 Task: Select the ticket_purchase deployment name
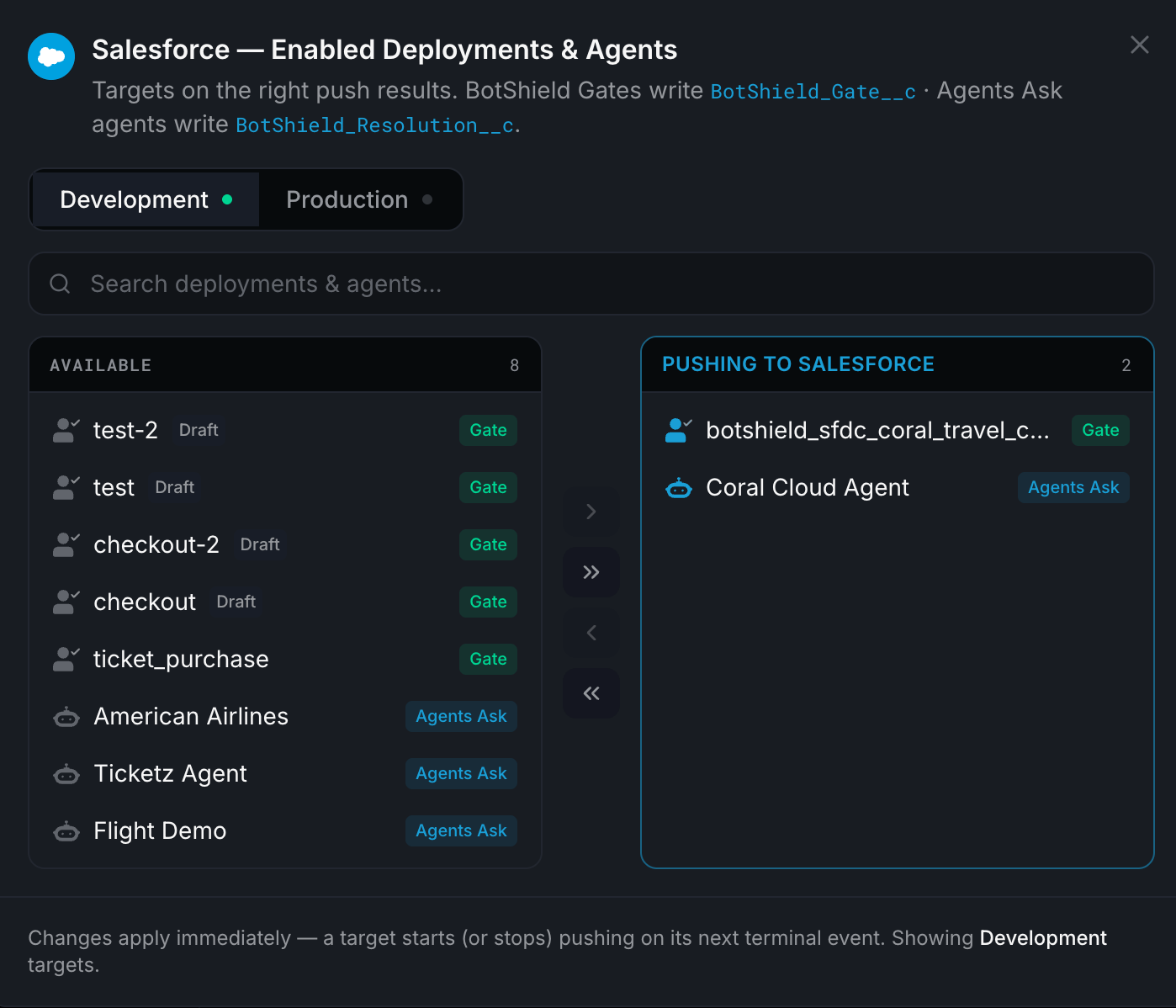point(181,659)
